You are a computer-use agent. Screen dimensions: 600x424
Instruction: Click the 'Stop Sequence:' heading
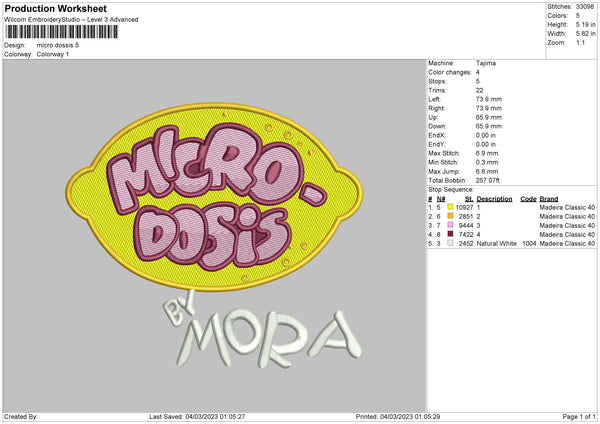point(451,190)
